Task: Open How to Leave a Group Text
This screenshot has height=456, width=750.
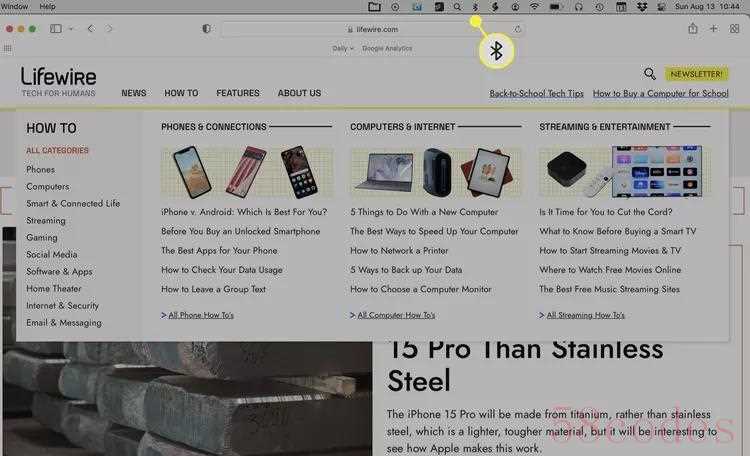Action: point(213,289)
